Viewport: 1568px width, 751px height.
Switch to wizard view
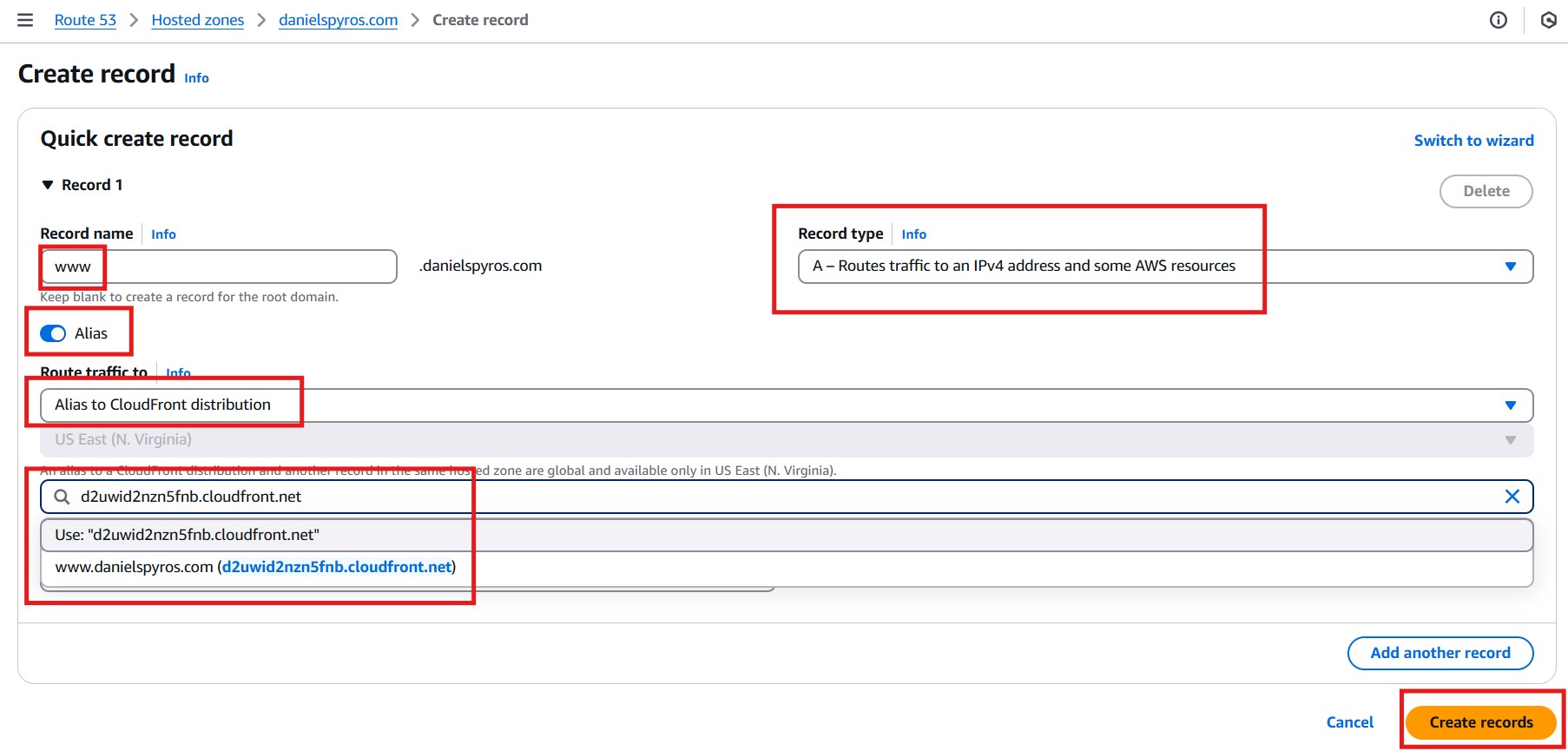(x=1473, y=141)
